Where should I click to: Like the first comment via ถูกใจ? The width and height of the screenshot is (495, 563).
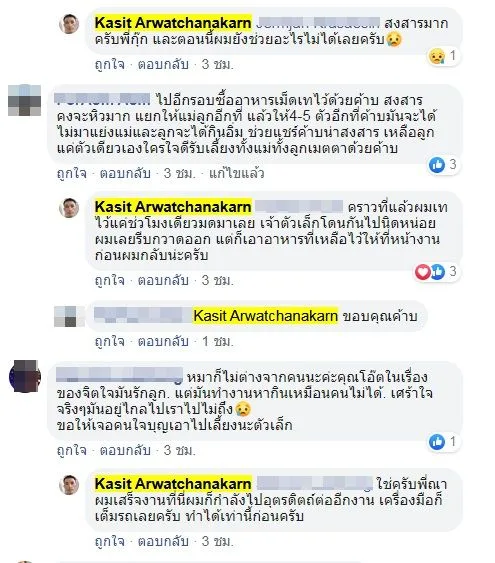109,65
